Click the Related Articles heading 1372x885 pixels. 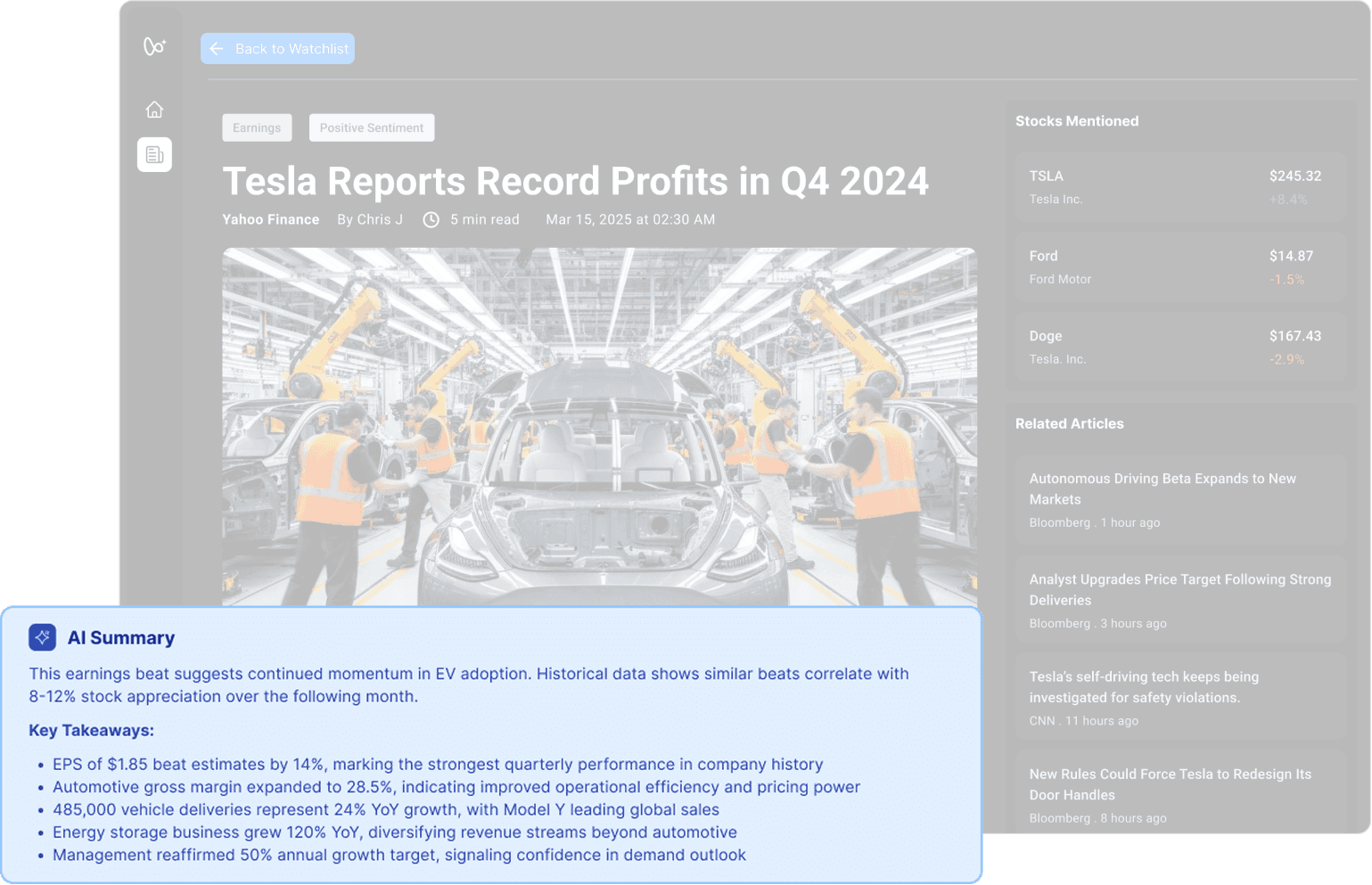[1070, 424]
